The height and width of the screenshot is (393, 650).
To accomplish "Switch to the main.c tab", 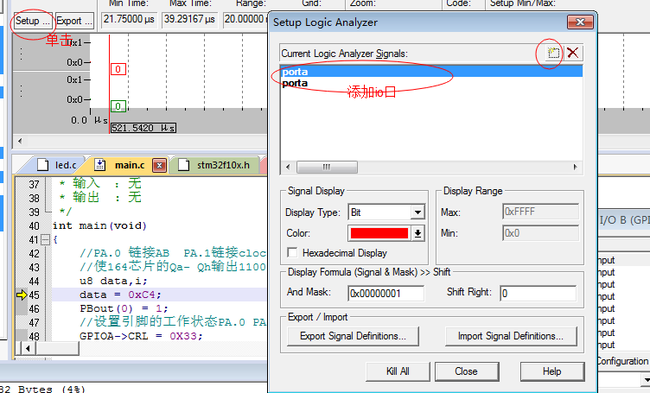I will tap(129, 165).
